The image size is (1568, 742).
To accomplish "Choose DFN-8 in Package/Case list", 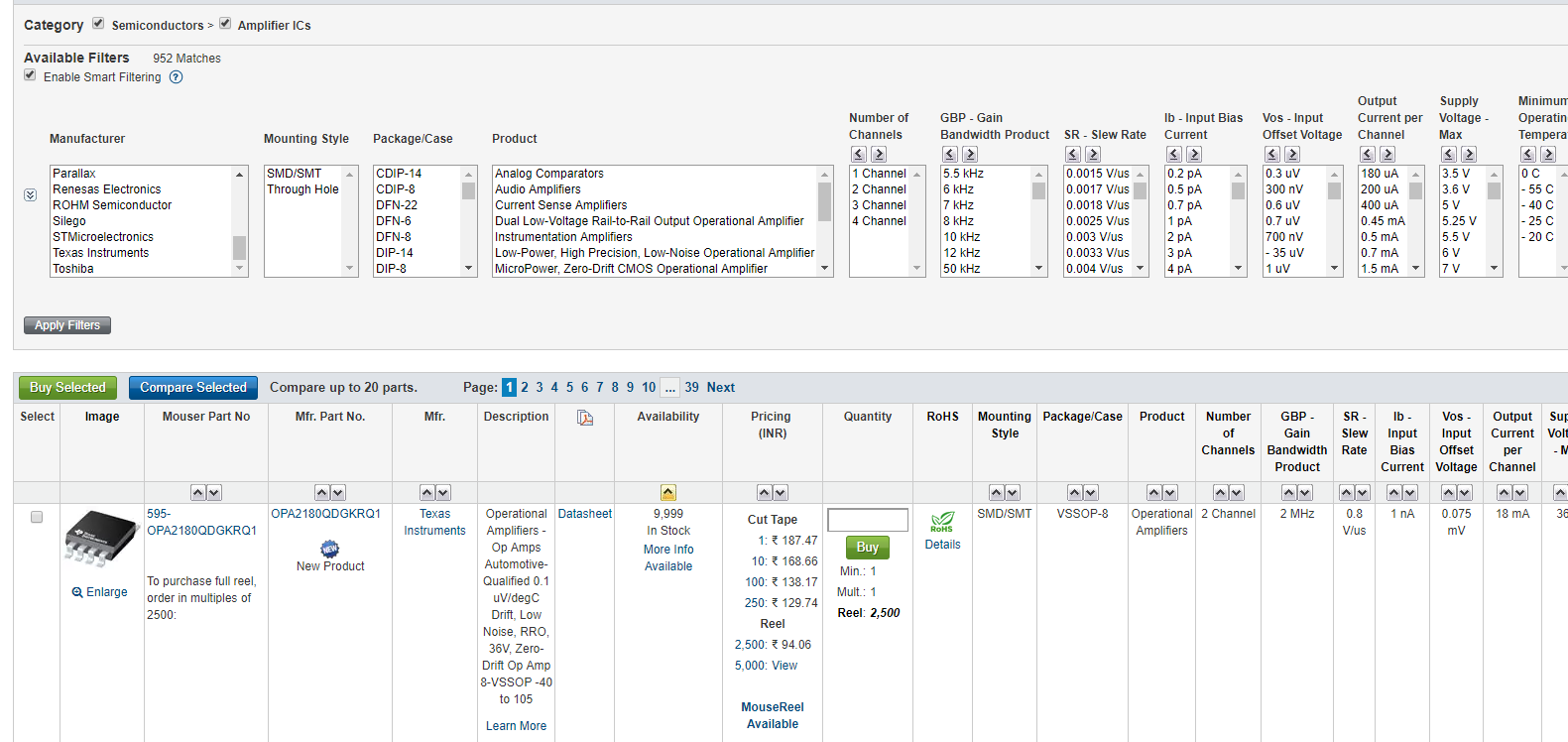I will (x=394, y=237).
